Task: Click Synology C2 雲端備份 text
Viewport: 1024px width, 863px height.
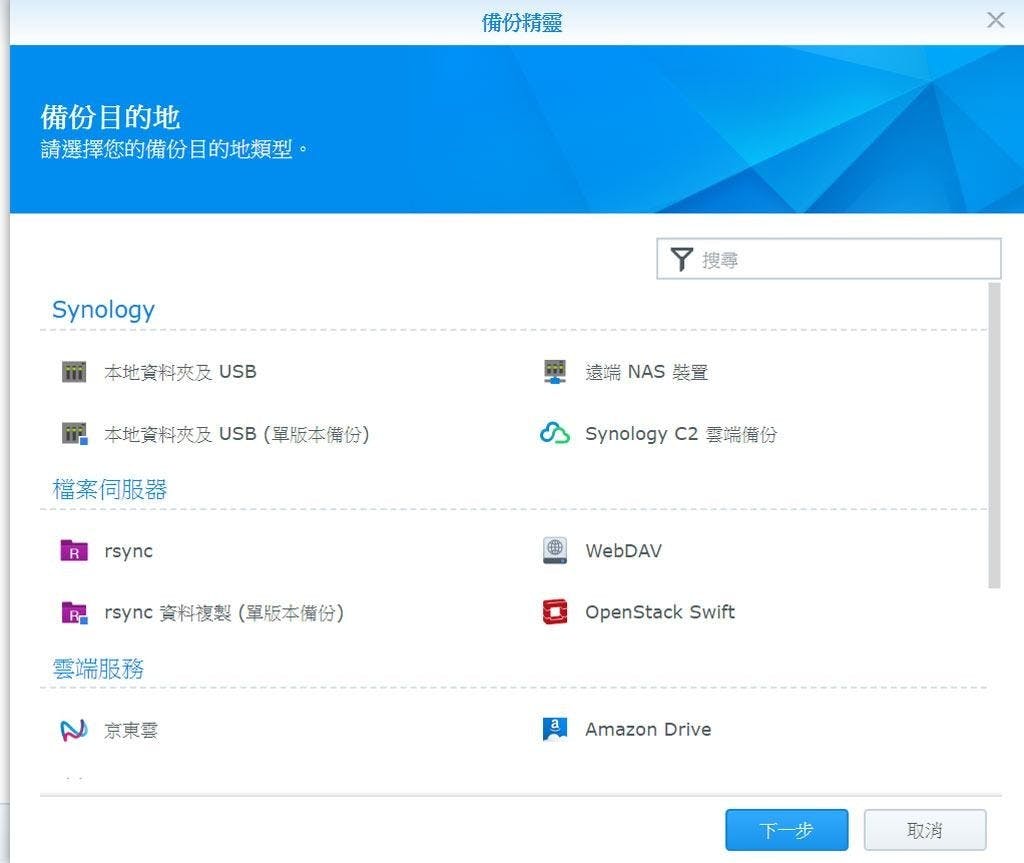Action: [x=681, y=434]
